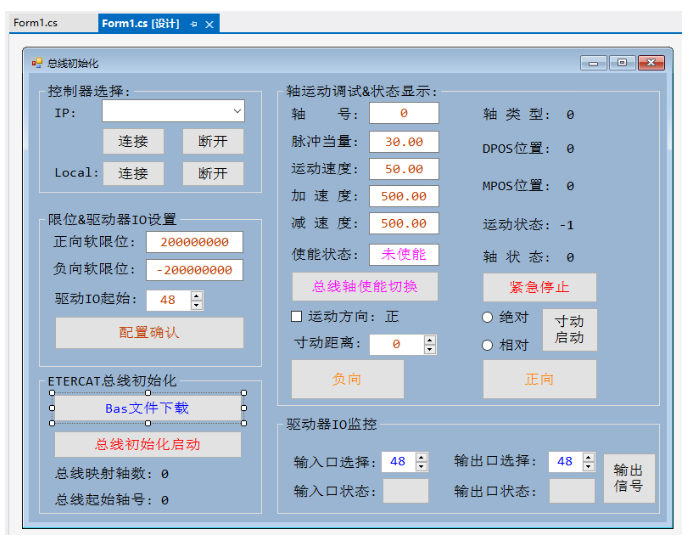
Task: Select the 限位&驱动器IO设置 group box title
Action: [x=112, y=220]
